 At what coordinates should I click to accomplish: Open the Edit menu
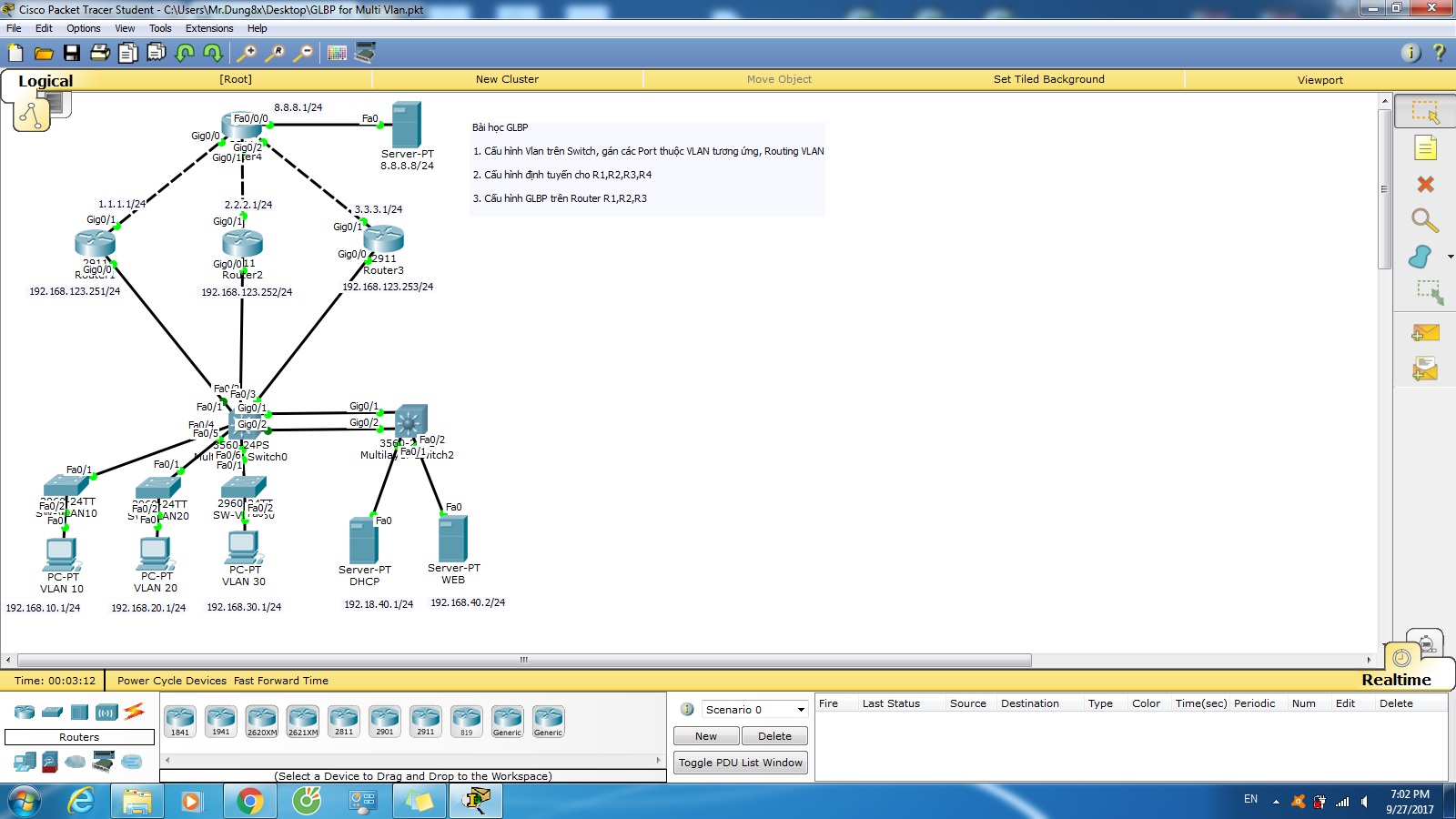(x=44, y=28)
